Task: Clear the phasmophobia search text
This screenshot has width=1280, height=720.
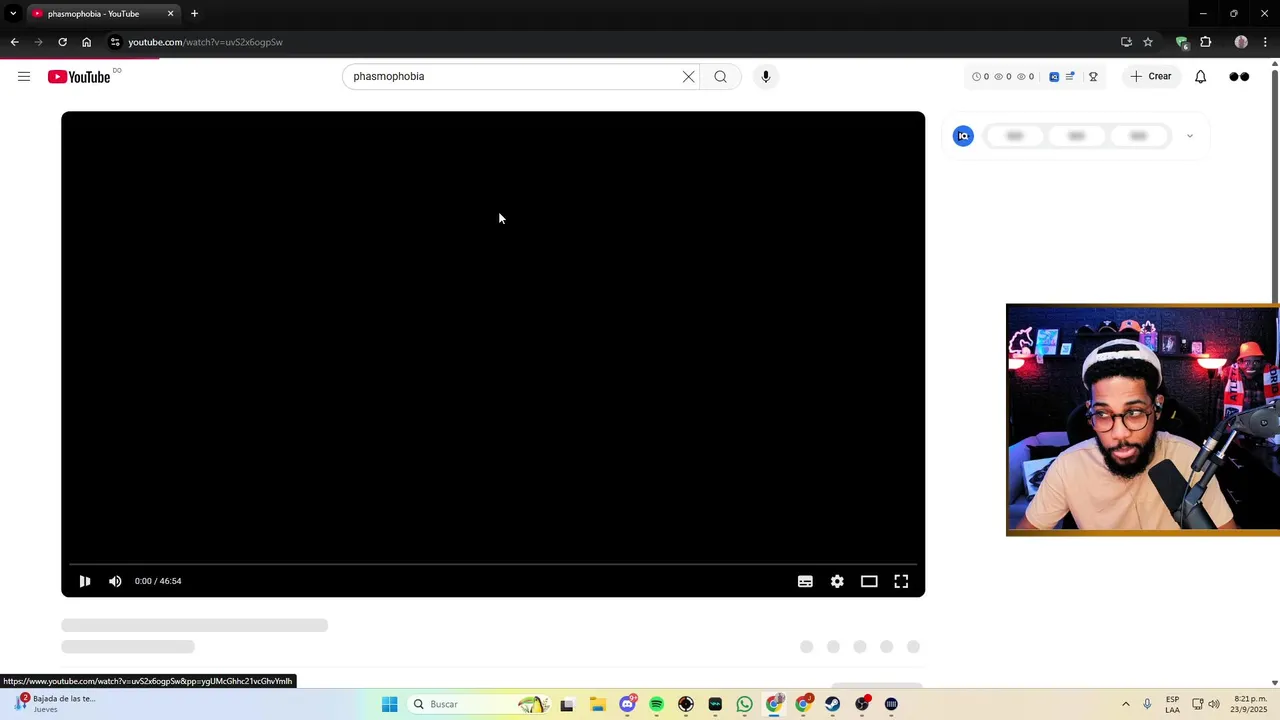Action: (688, 77)
